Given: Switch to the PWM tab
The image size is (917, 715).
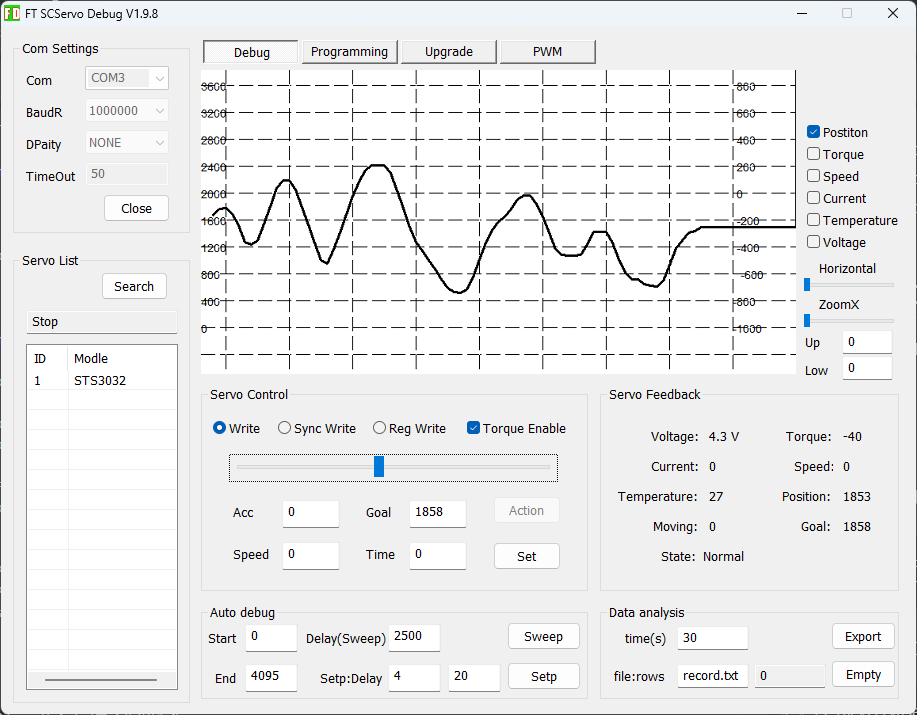Looking at the screenshot, I should (547, 52).
